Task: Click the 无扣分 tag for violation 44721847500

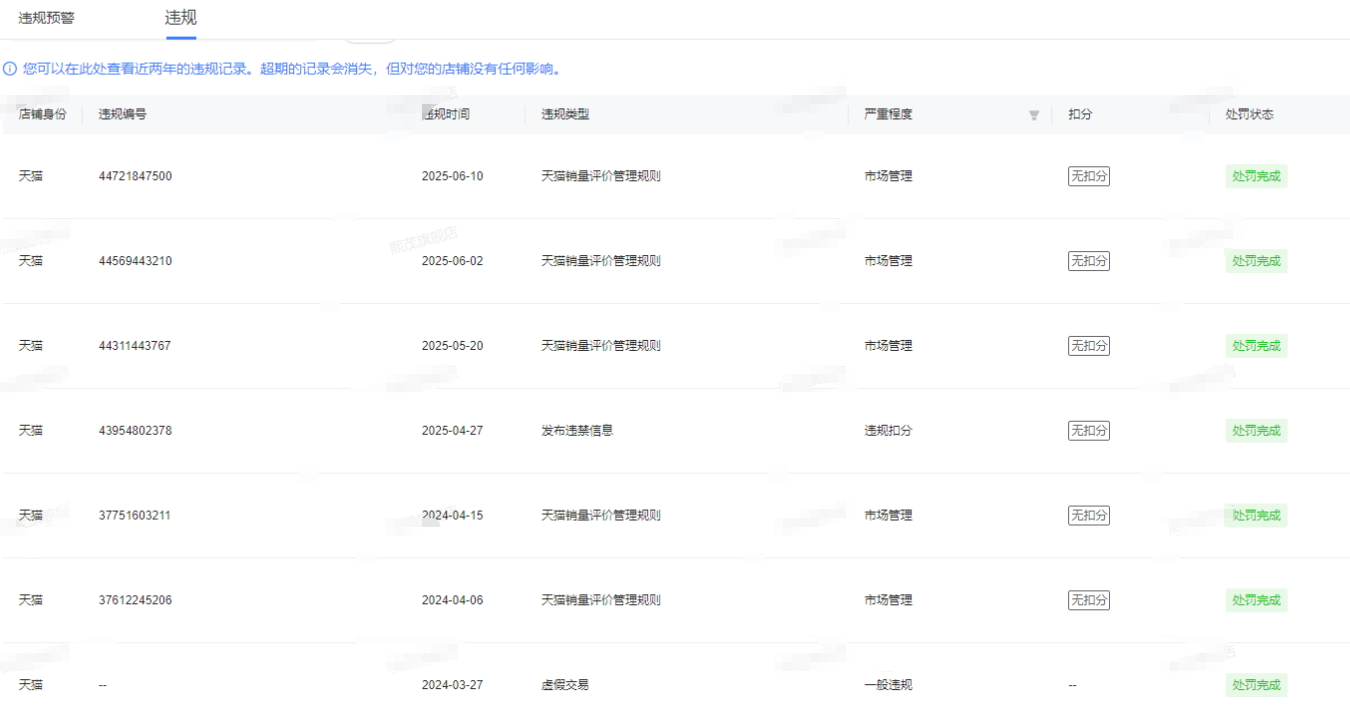Action: (x=1088, y=176)
